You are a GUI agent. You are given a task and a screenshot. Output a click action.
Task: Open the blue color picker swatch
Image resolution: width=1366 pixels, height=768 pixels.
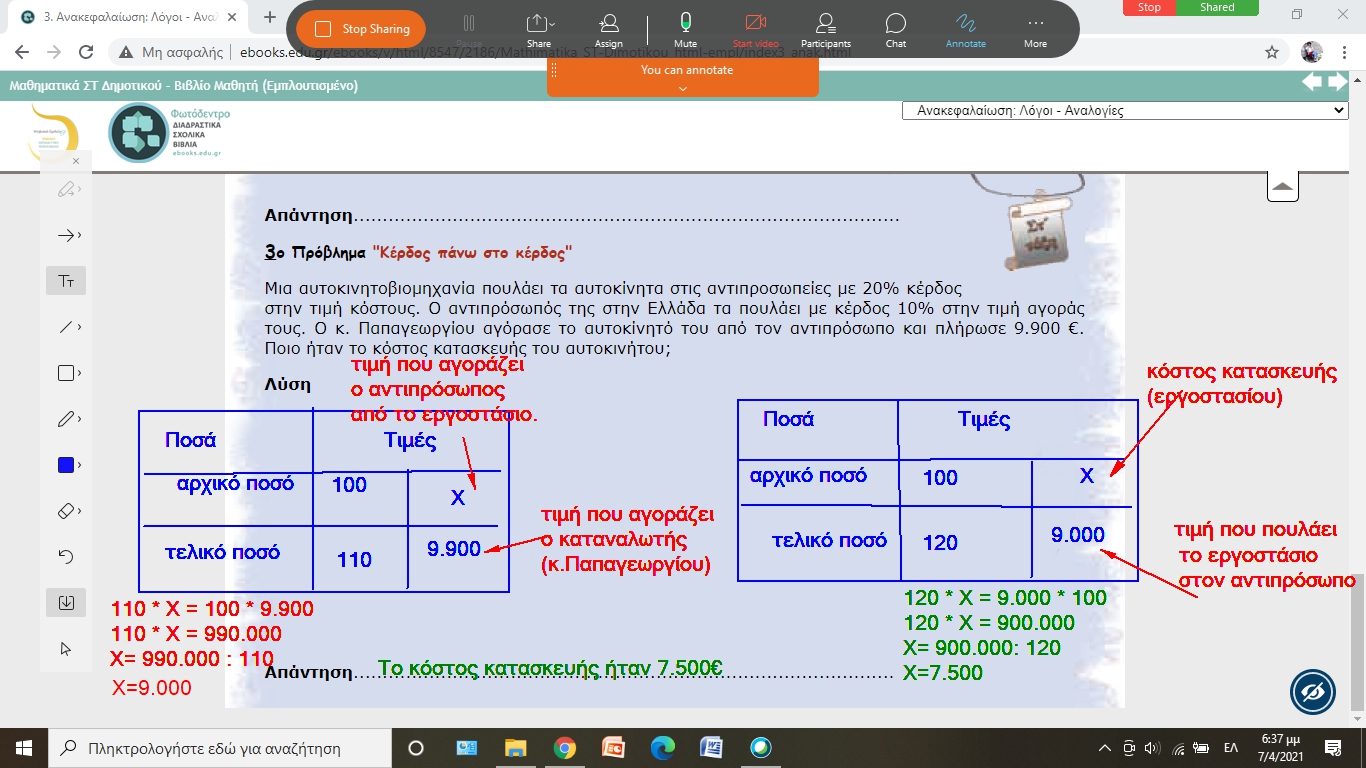(x=65, y=465)
